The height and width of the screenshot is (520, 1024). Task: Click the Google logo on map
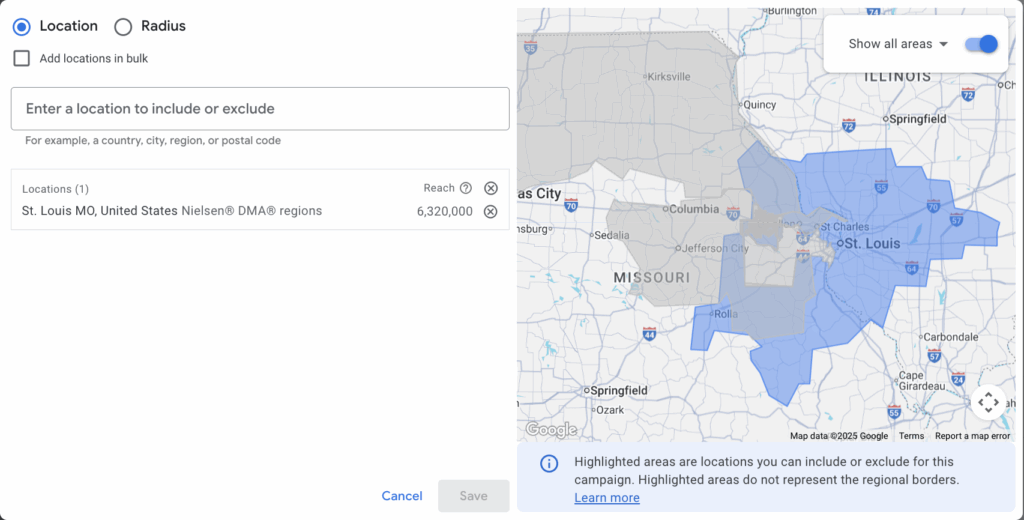pos(551,430)
